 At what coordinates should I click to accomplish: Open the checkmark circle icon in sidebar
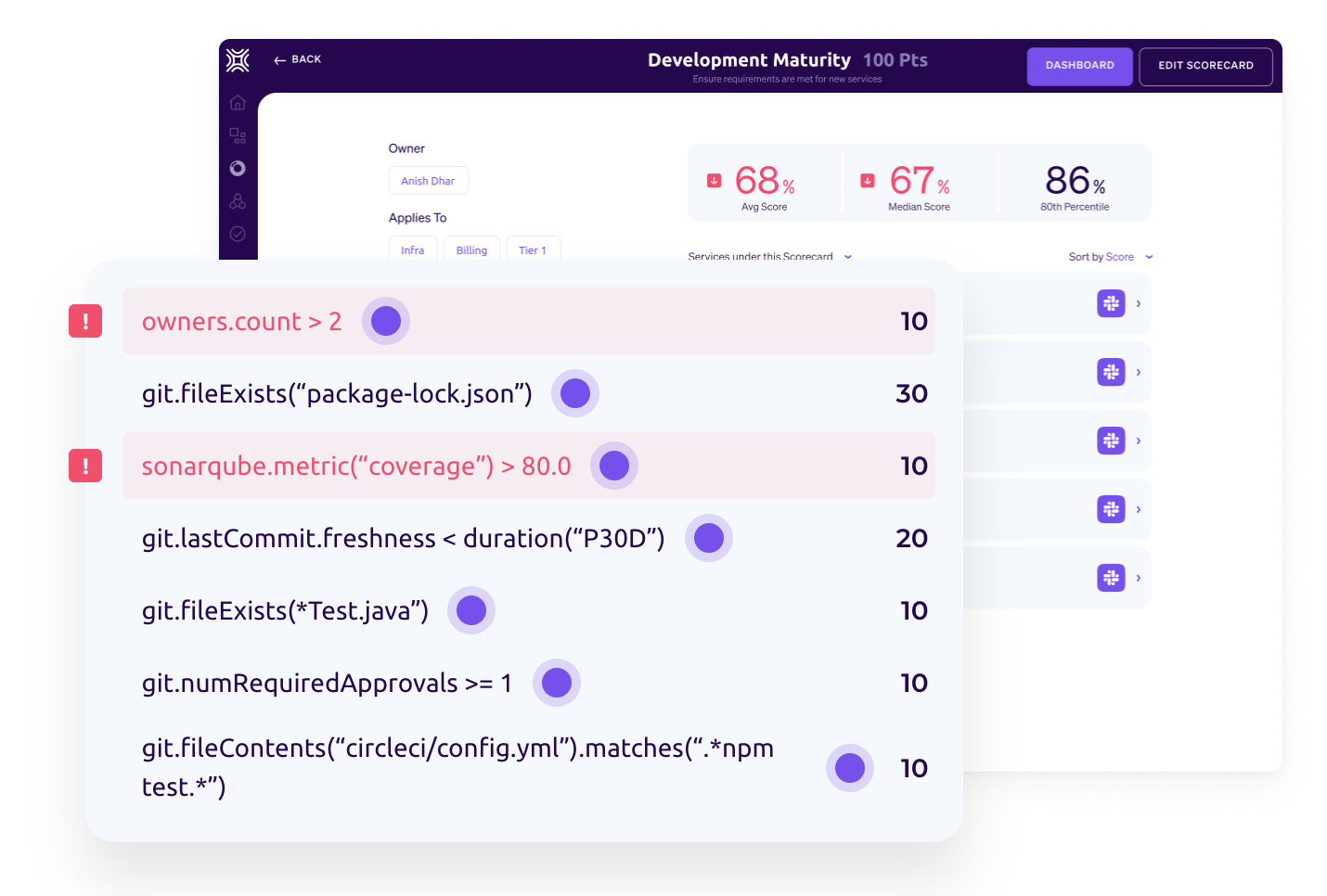coord(238,234)
